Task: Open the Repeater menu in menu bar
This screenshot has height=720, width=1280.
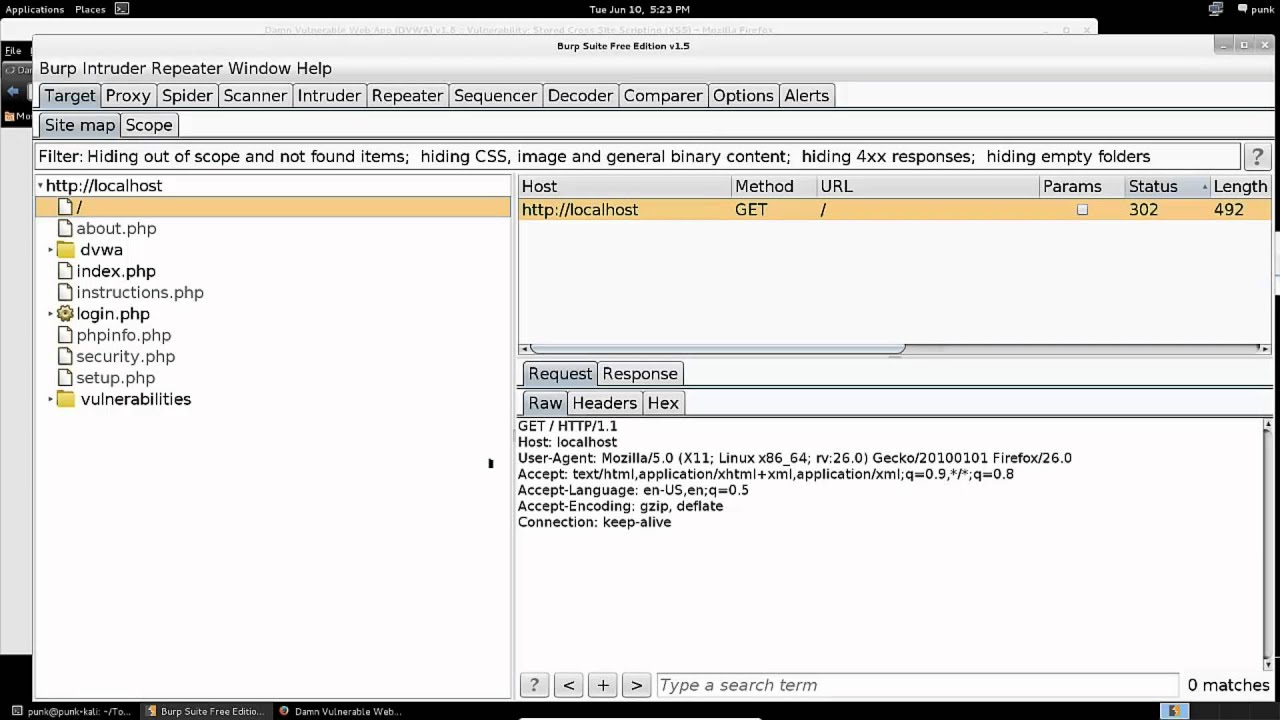Action: pyautogui.click(x=187, y=68)
